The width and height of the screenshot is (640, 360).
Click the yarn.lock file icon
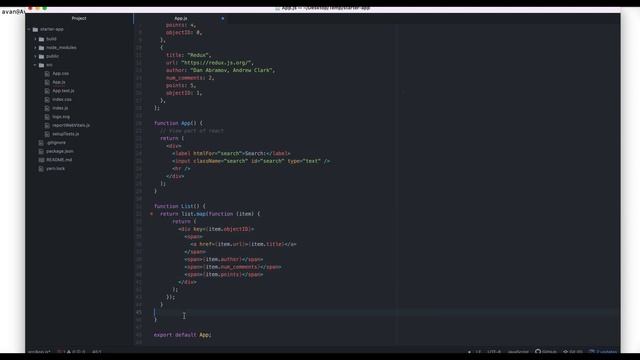pyautogui.click(x=41, y=169)
